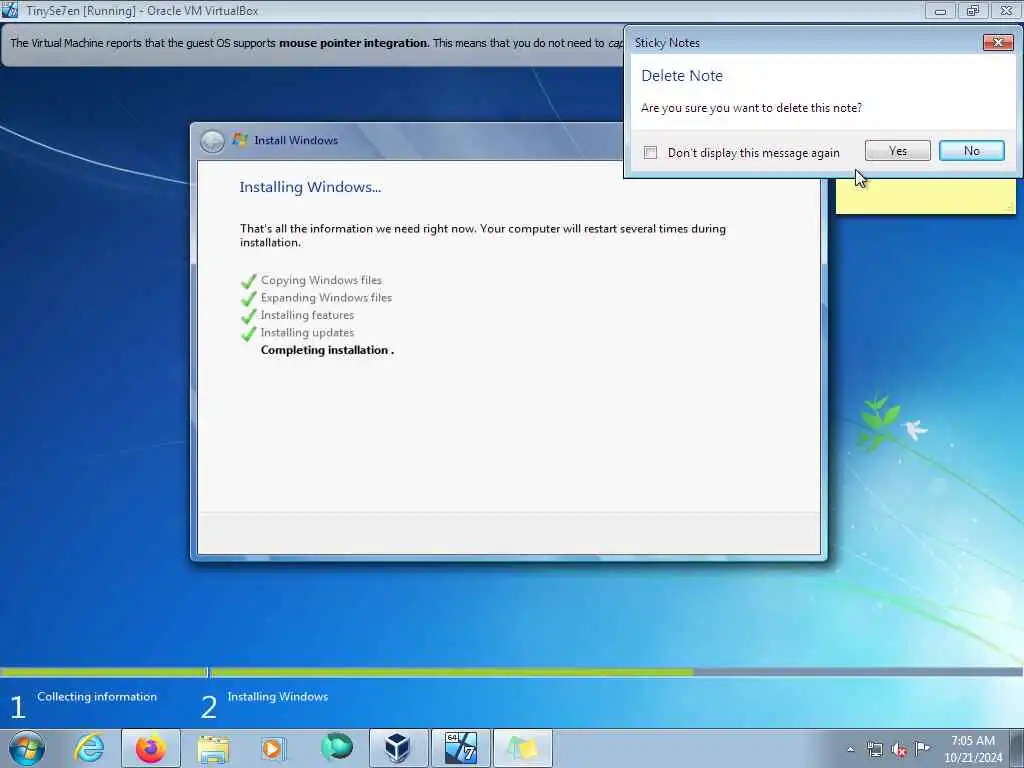Click the date 10/21/2024 in the tray

(x=973, y=758)
